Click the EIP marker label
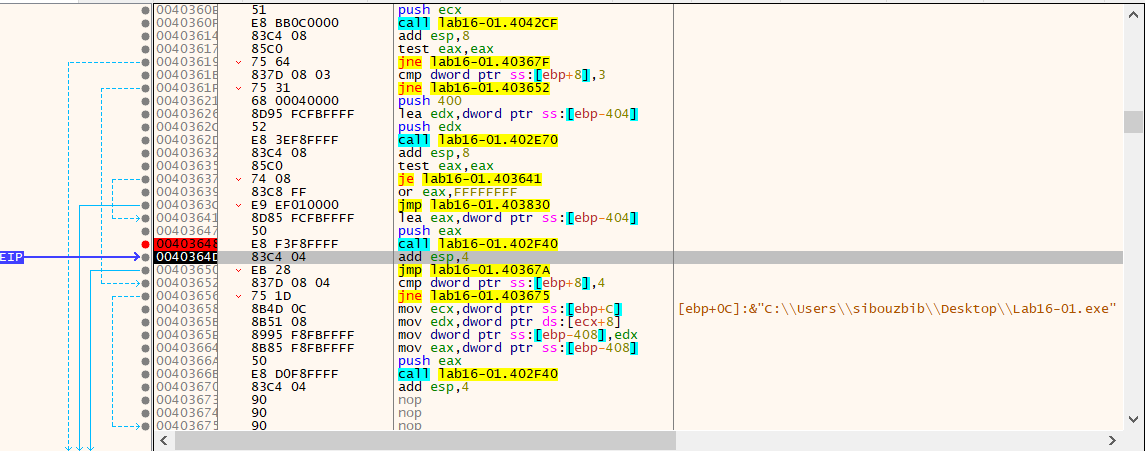Screen dimensions: 1145x451 pos(11,257)
